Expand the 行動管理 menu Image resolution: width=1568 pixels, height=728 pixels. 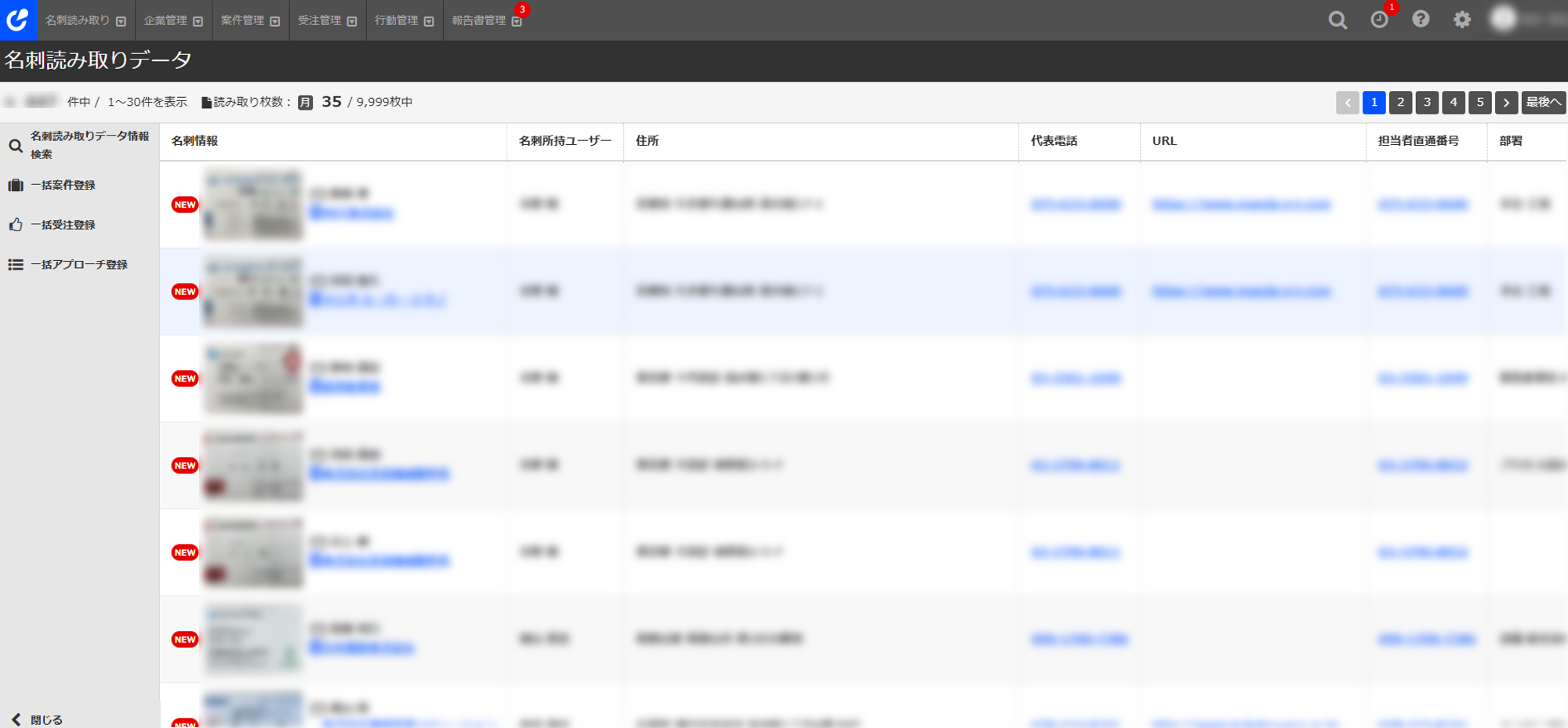[404, 20]
